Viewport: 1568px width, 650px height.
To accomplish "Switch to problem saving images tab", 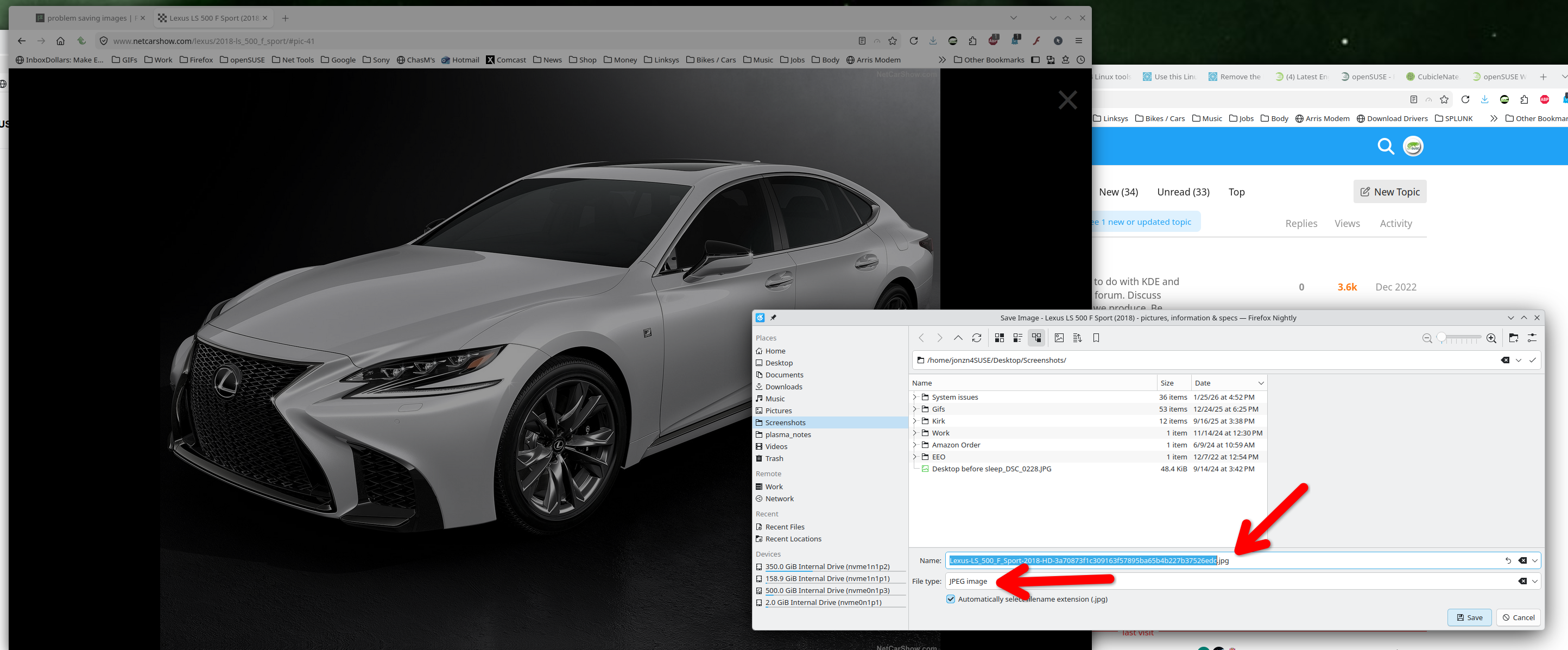I will (85, 18).
